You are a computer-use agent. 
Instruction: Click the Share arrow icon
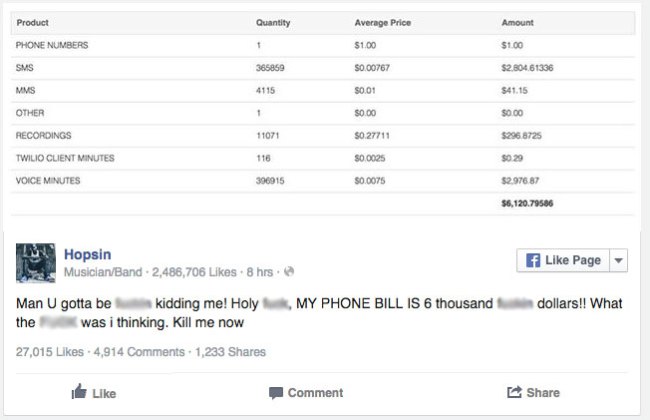click(515, 393)
